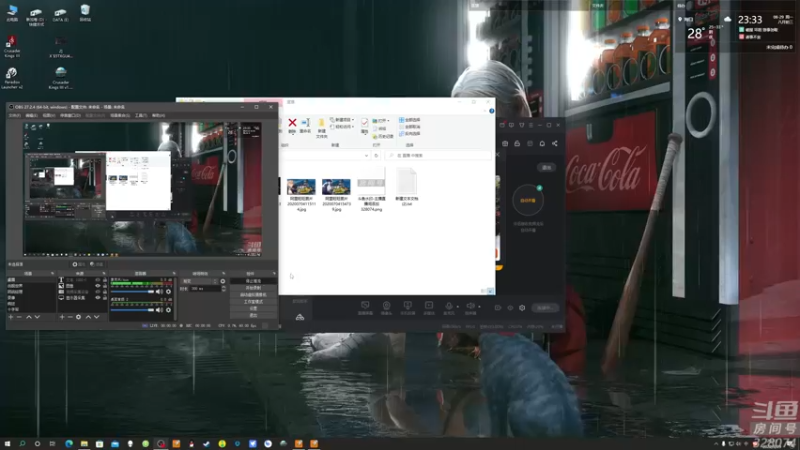The image size is (800, 450).
Task: Toggle lock of the text source in OBS
Action: (x=105, y=280)
